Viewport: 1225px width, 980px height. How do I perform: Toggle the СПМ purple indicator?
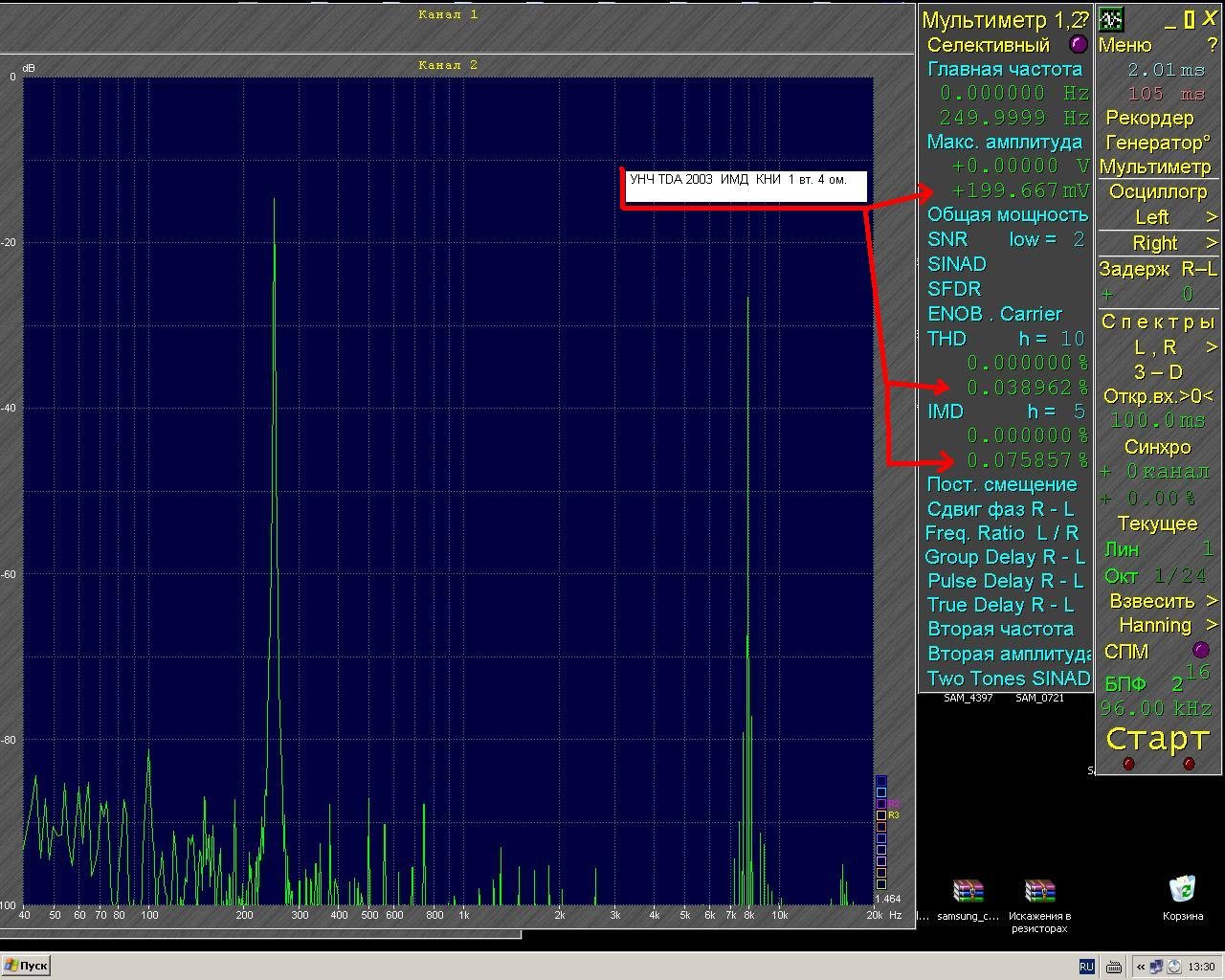1201,651
